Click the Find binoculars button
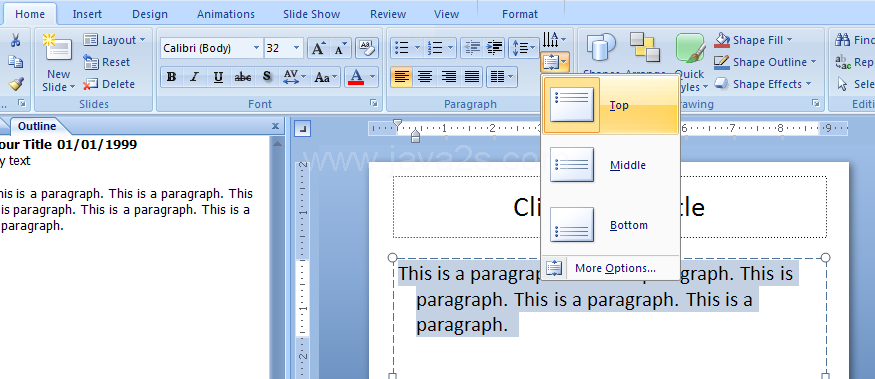The image size is (875, 379). pyautogui.click(x=854, y=40)
